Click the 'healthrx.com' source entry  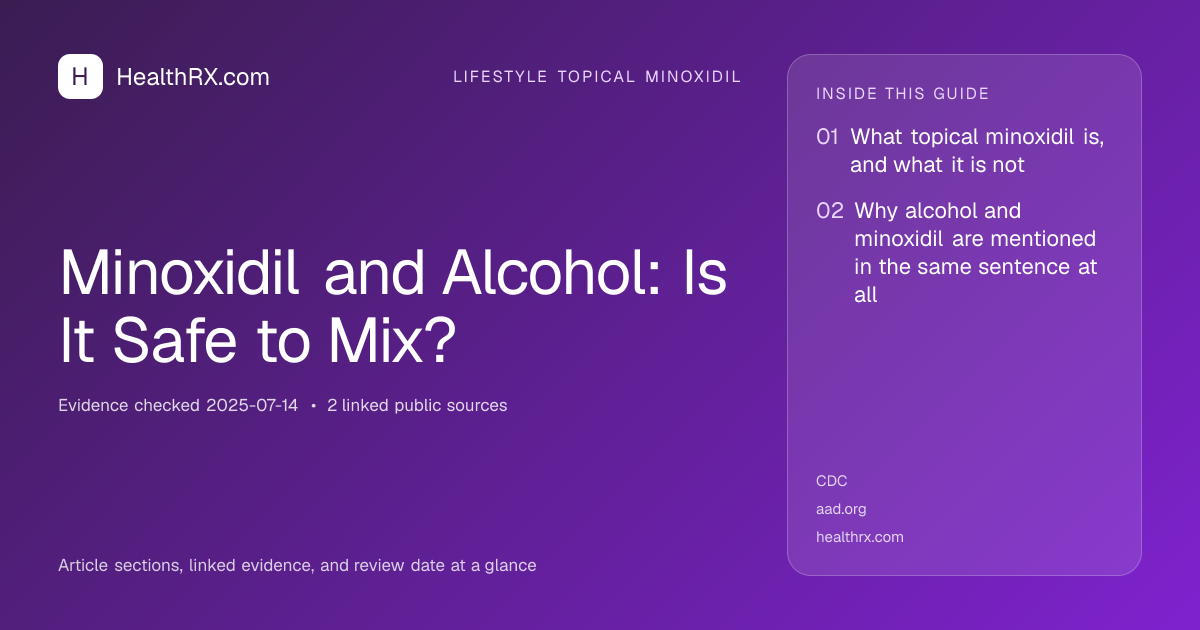860,537
